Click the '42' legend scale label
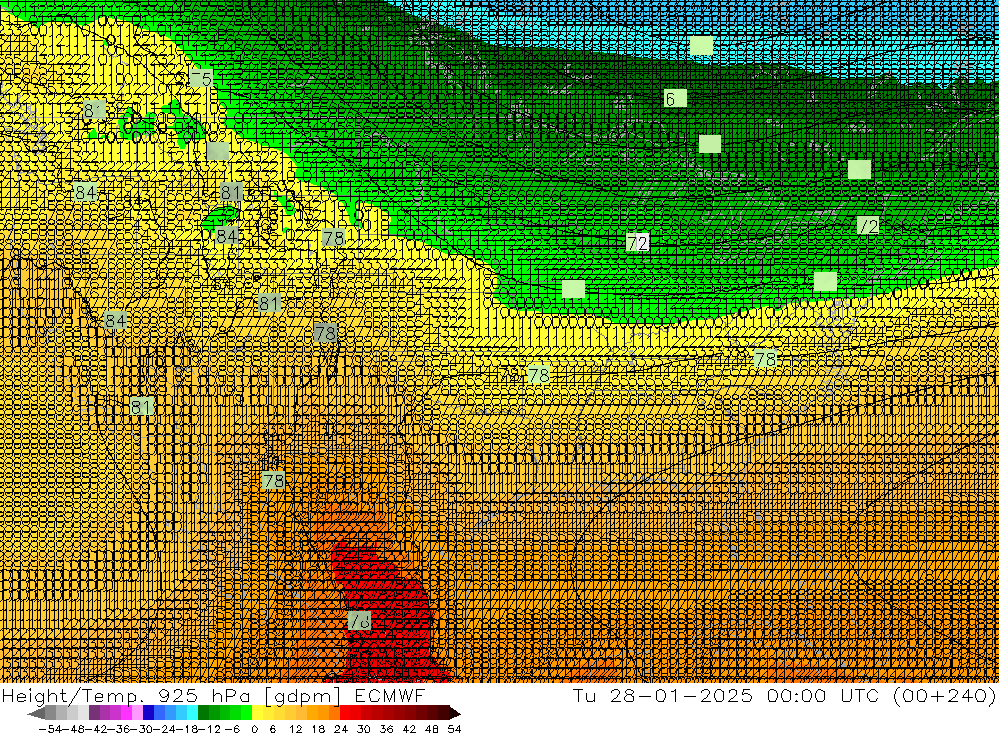This screenshot has height=733, width=1000. [x=409, y=729]
